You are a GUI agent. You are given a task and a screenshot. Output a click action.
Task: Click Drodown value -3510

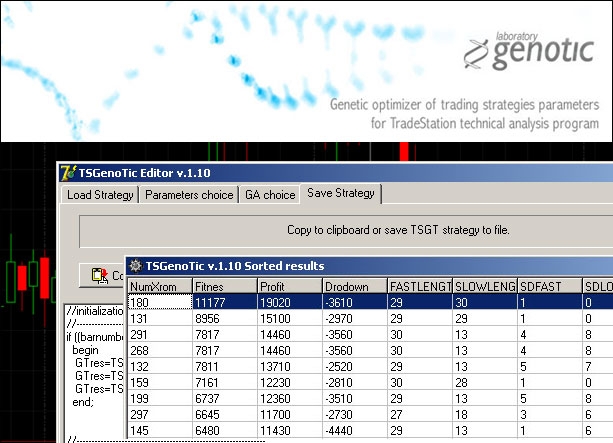(x=339, y=399)
